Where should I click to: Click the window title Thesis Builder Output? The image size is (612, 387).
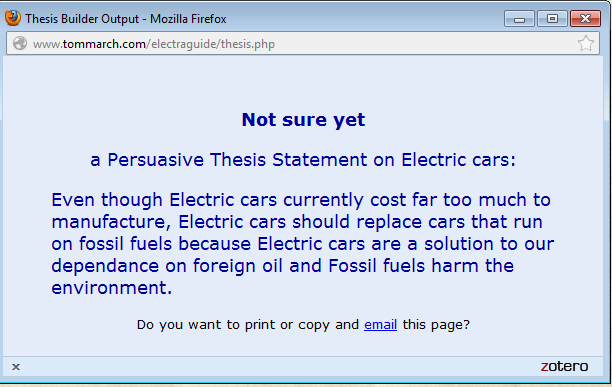tap(126, 19)
